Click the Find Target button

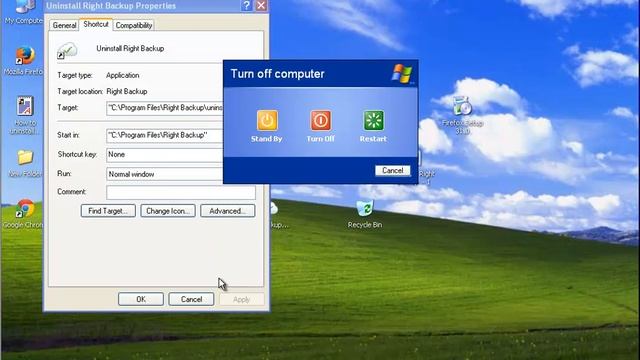pyautogui.click(x=108, y=211)
